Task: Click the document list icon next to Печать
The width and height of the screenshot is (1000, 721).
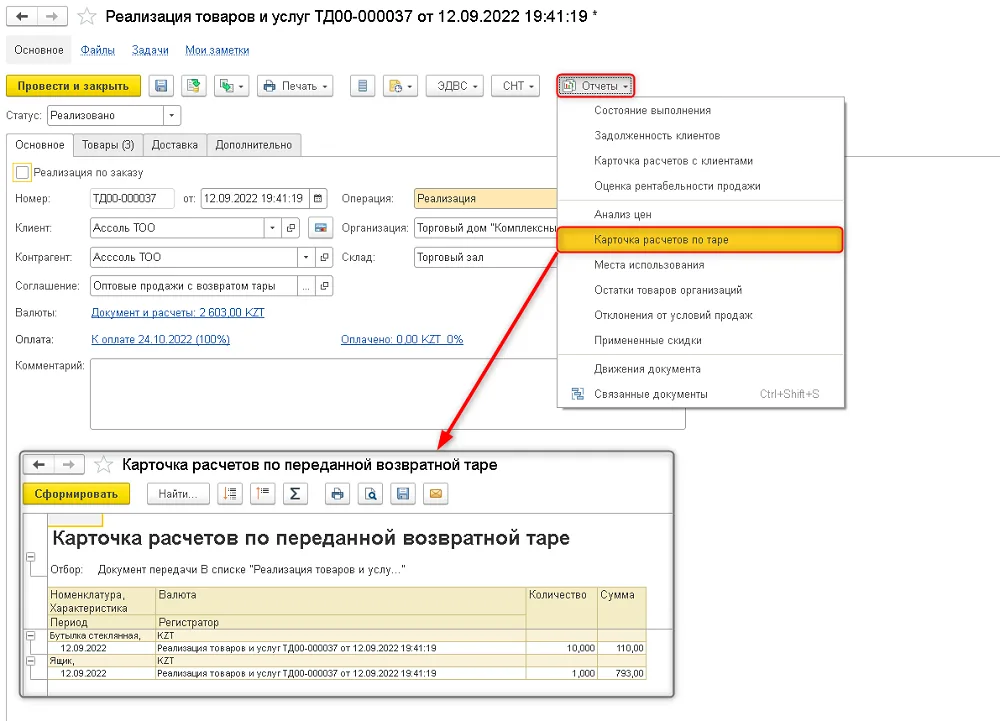Action: coord(362,86)
